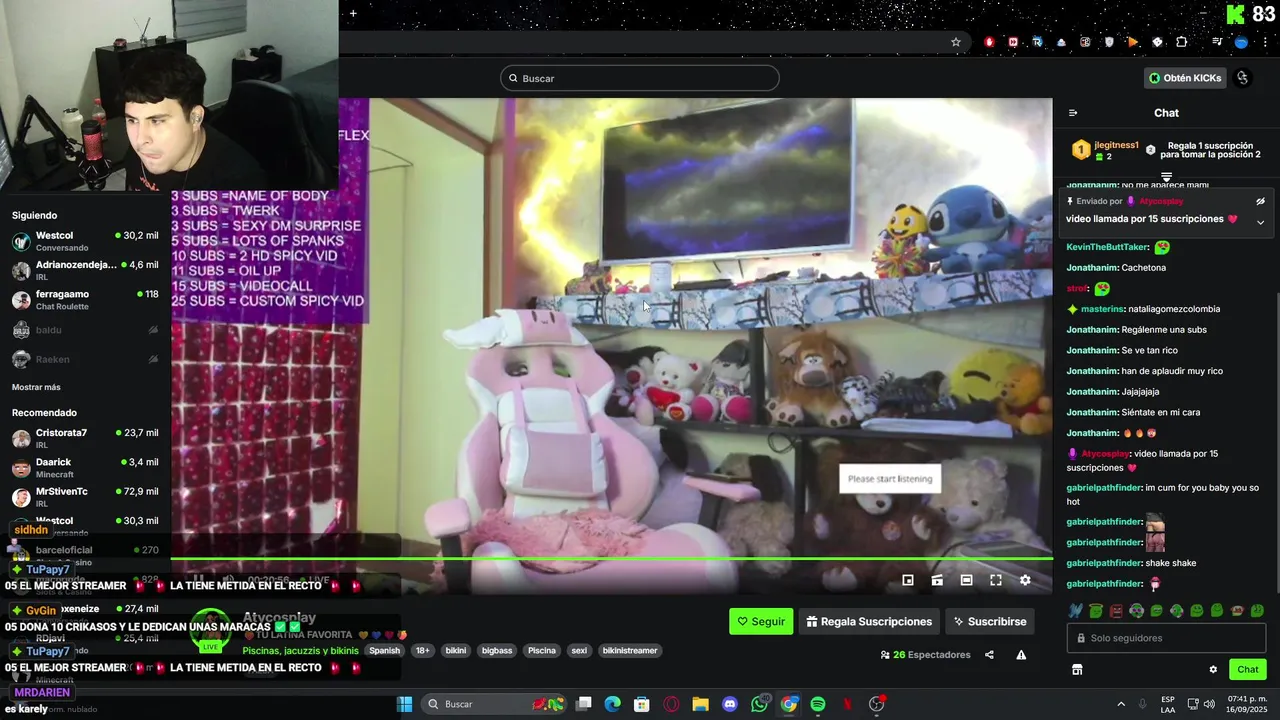Select the Piscina tag
Viewport: 1280px width, 720px height.
[x=542, y=650]
